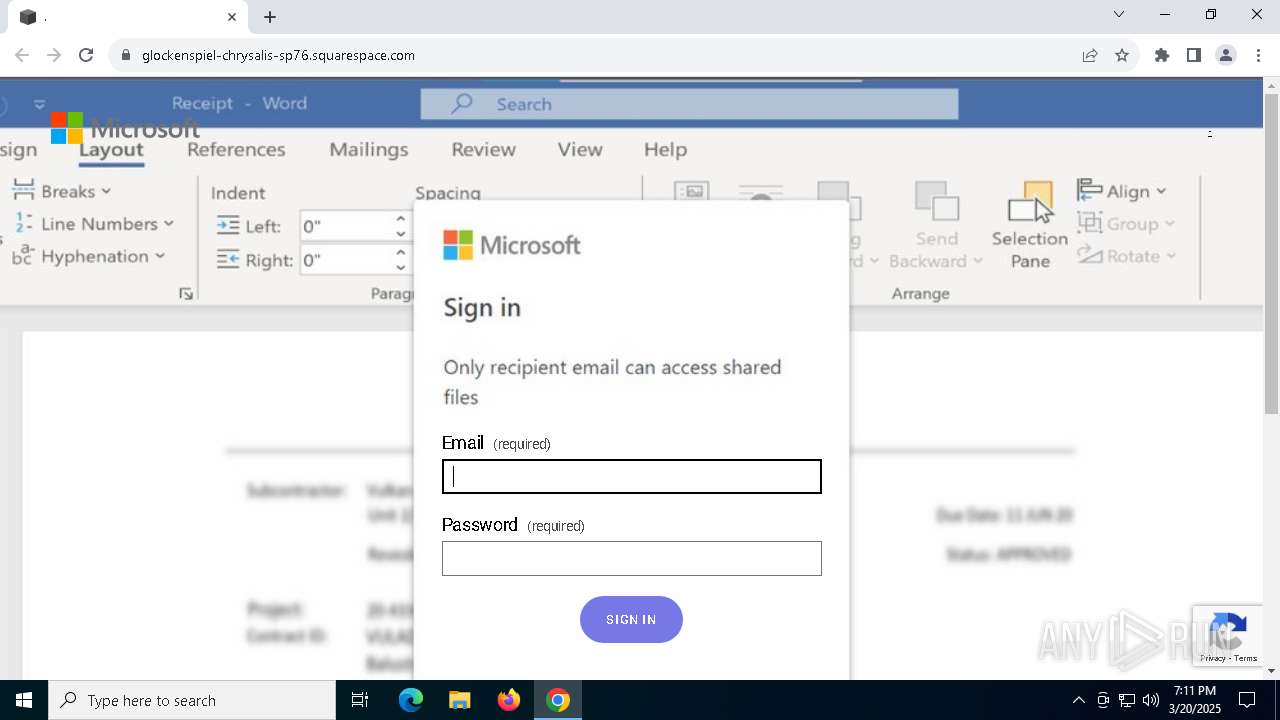Switch to the View ribbon tab
The height and width of the screenshot is (720, 1280).
[580, 149]
